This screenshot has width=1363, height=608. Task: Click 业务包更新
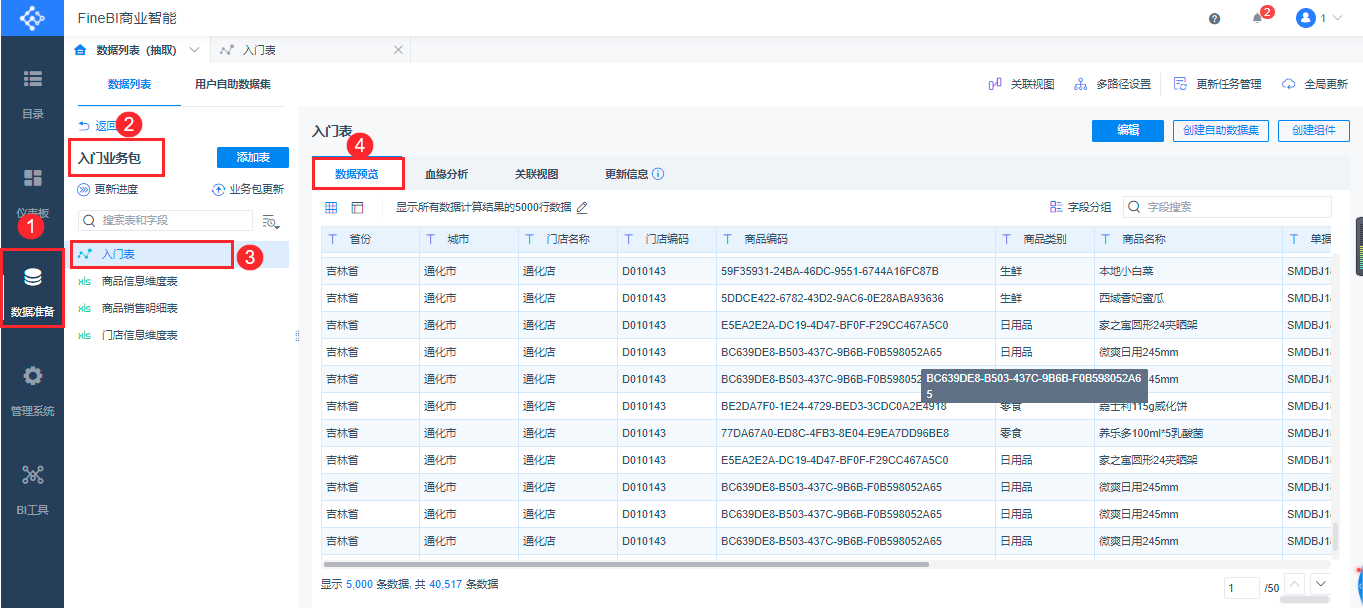[248, 189]
